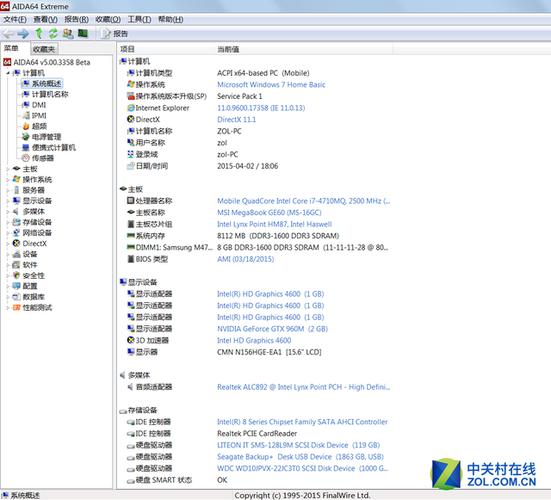Select Realtek PCIE CardReader row
The height and width of the screenshot is (500, 551).
point(212,433)
